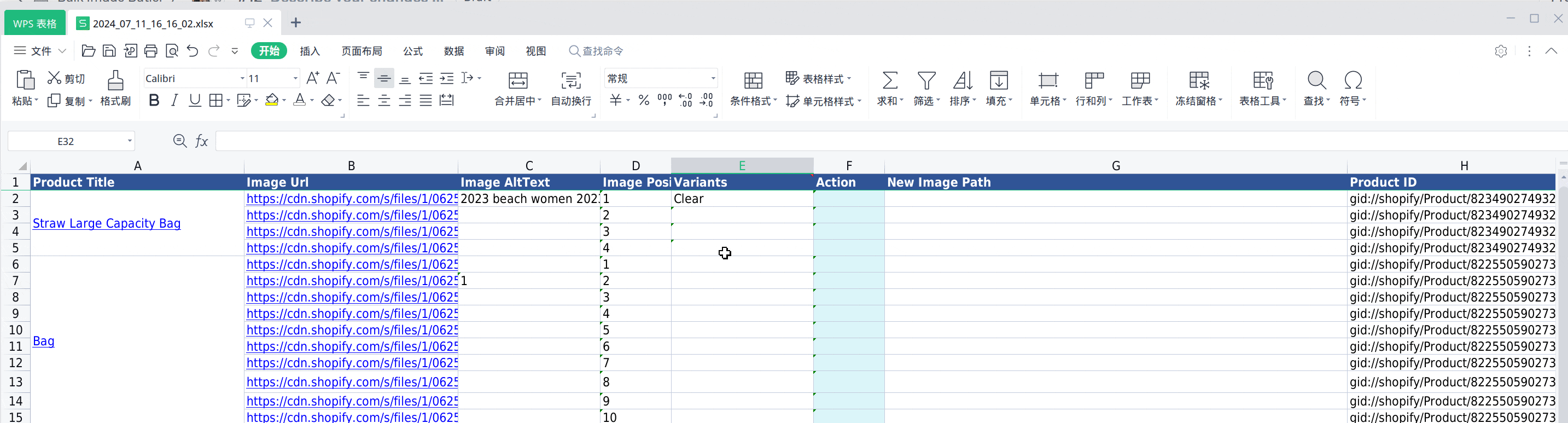
Task: Toggle bold formatting
Action: click(x=154, y=101)
